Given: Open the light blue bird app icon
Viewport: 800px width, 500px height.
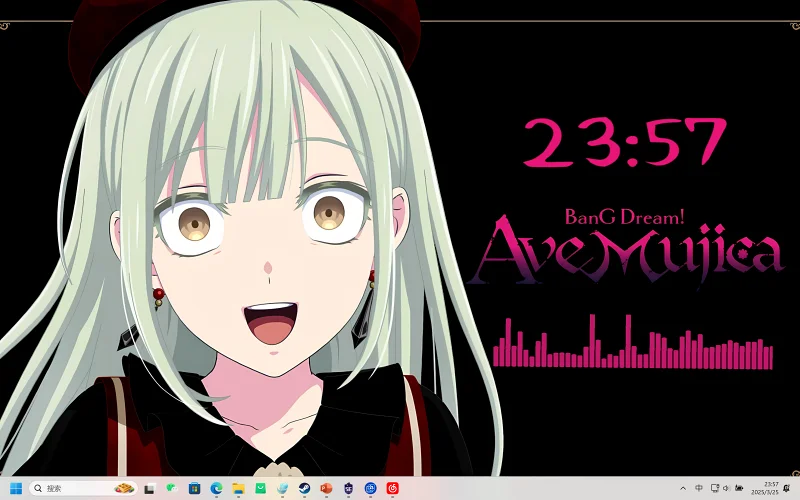Looking at the screenshot, I should click(283, 488).
